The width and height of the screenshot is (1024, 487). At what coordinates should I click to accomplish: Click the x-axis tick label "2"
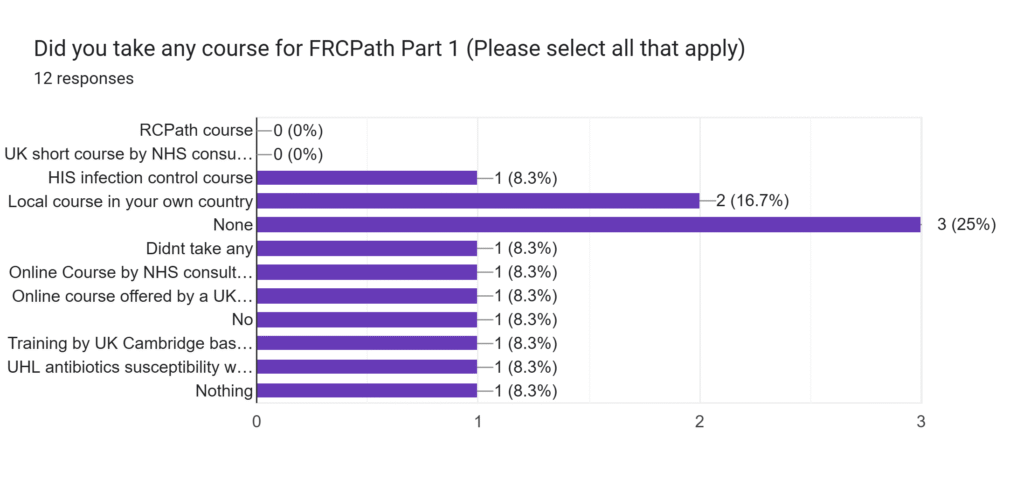pos(699,422)
